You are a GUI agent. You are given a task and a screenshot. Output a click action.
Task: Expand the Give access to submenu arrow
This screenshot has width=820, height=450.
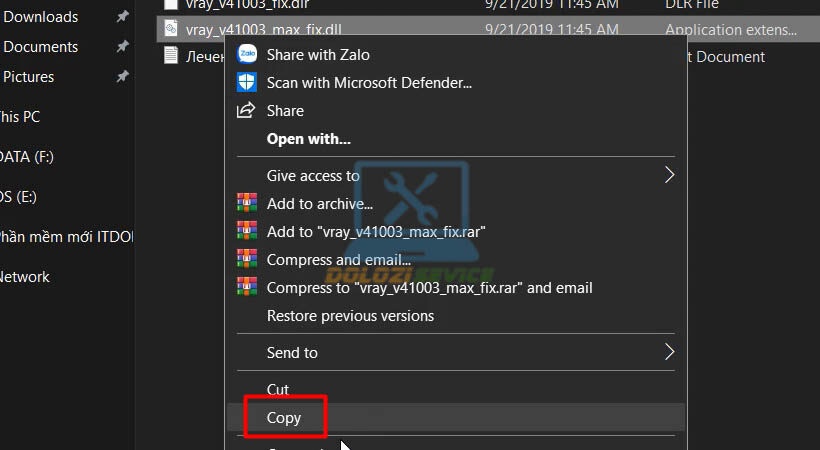pyautogui.click(x=669, y=175)
